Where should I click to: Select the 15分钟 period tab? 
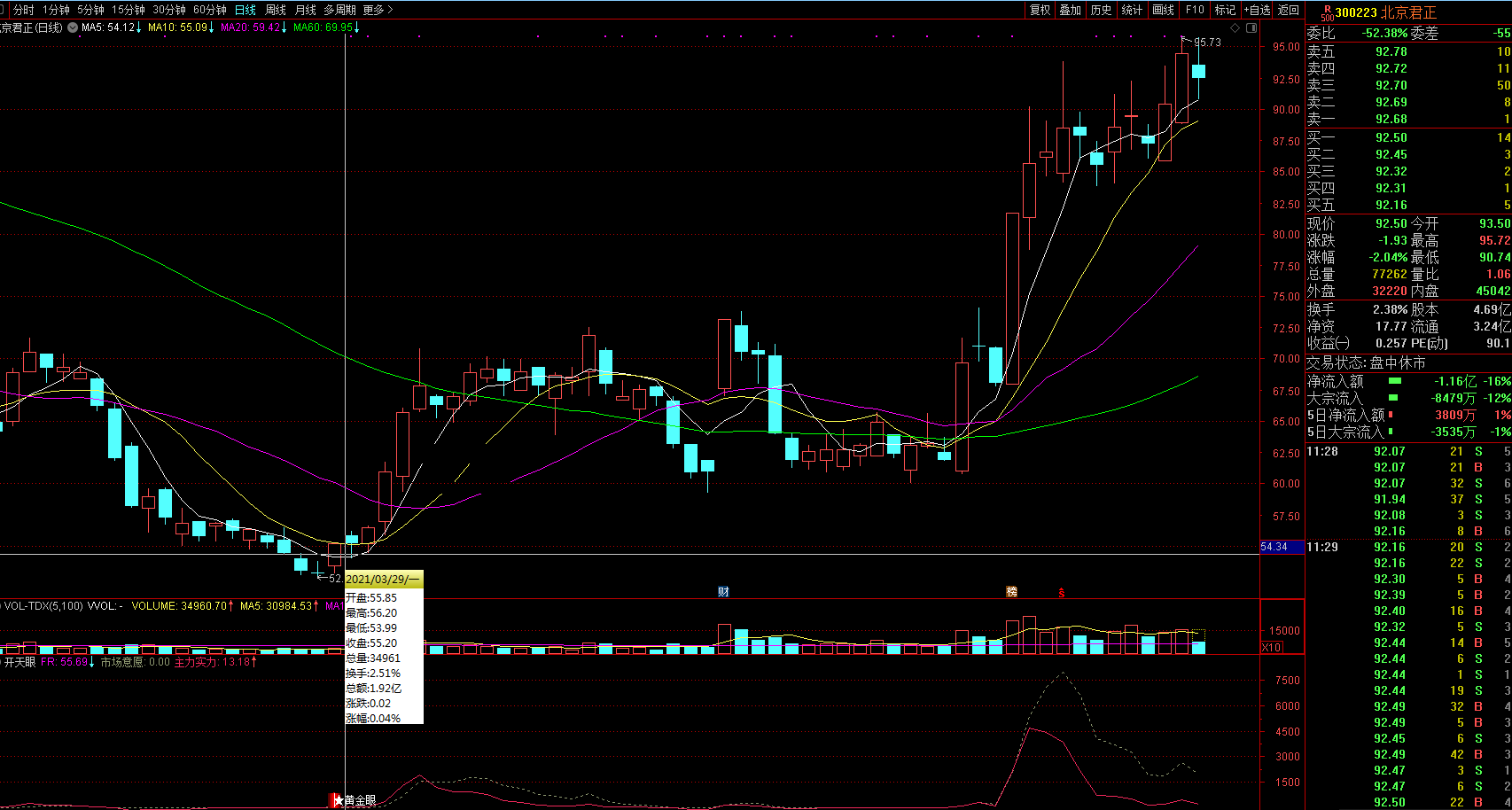[x=129, y=10]
